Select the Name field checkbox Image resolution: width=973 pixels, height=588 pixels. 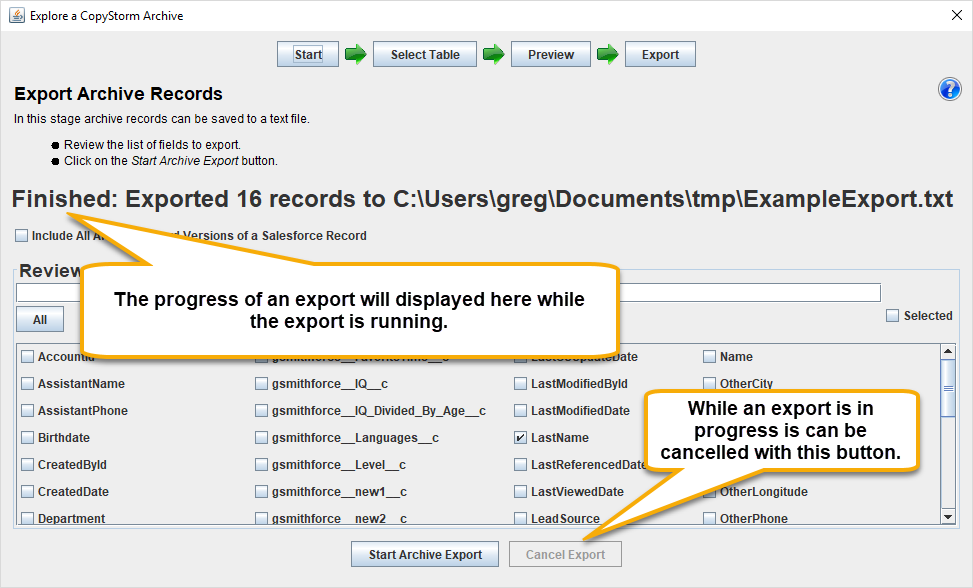[709, 357]
